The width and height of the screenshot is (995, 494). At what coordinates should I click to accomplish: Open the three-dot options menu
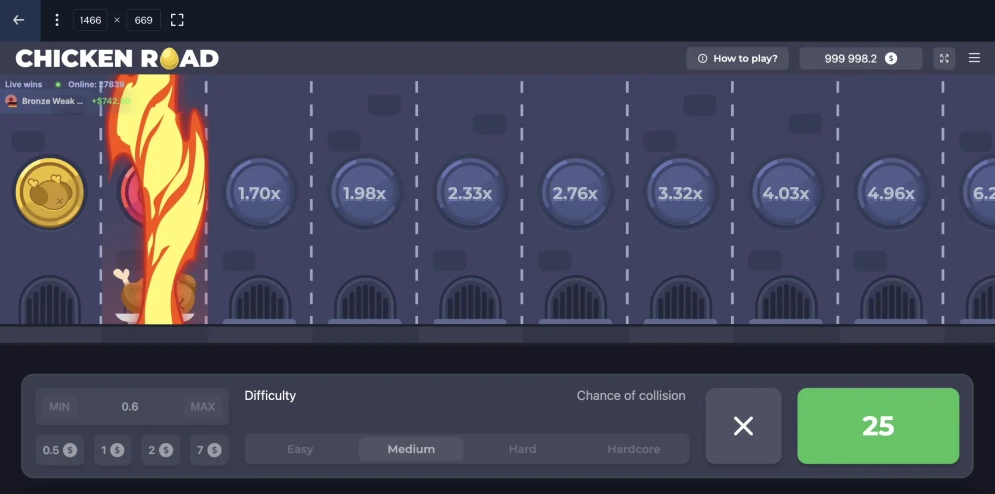pyautogui.click(x=56, y=20)
